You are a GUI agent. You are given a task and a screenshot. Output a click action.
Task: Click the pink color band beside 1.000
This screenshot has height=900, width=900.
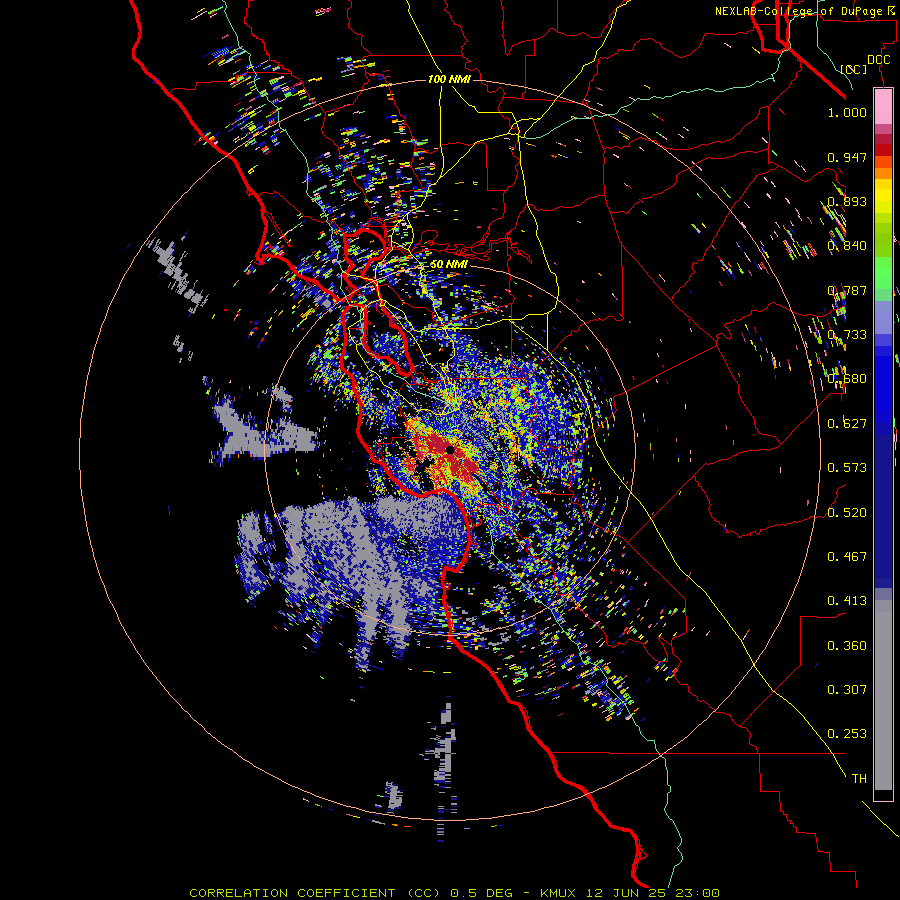pyautogui.click(x=883, y=107)
